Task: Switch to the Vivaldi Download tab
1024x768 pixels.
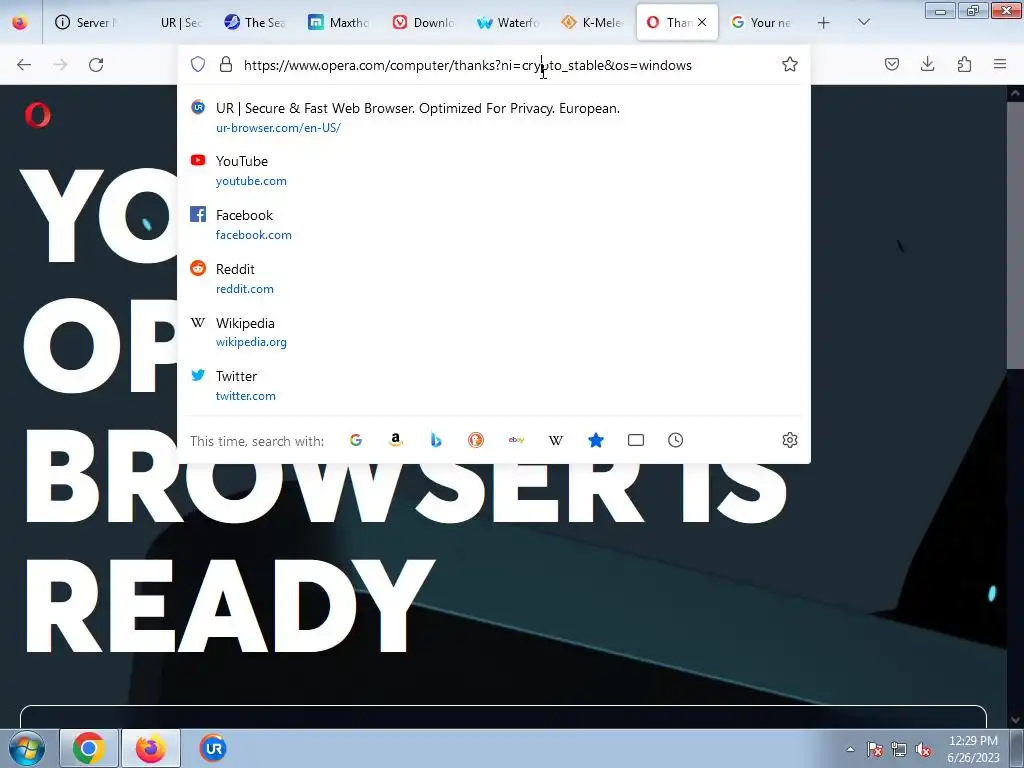Action: 424,23
